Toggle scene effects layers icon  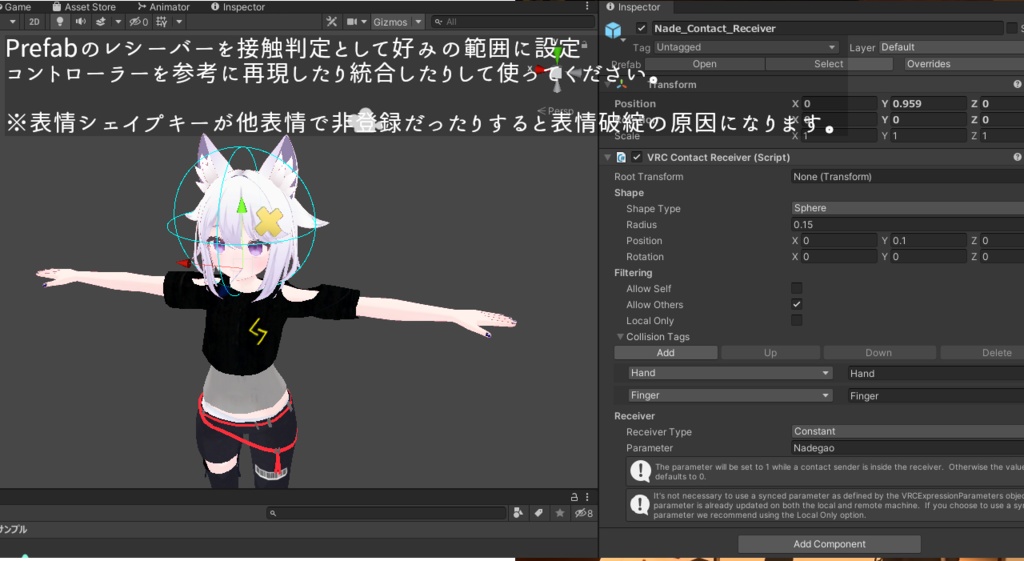[101, 22]
